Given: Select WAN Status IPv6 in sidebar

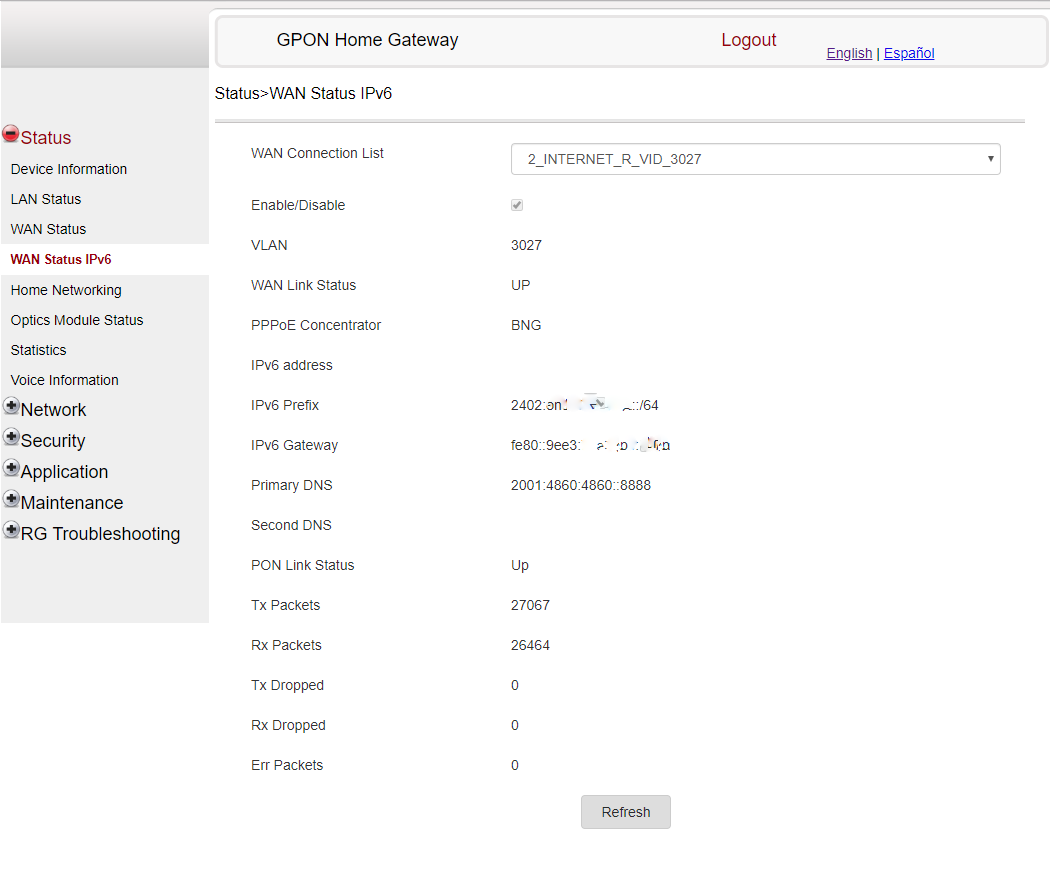Looking at the screenshot, I should tap(61, 259).
